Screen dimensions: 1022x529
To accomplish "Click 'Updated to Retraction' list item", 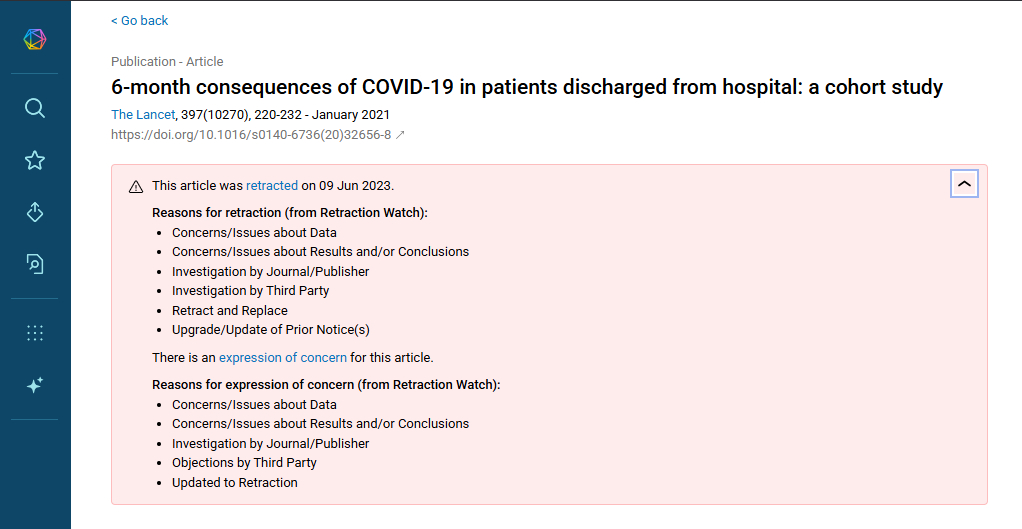I will pyautogui.click(x=235, y=483).
